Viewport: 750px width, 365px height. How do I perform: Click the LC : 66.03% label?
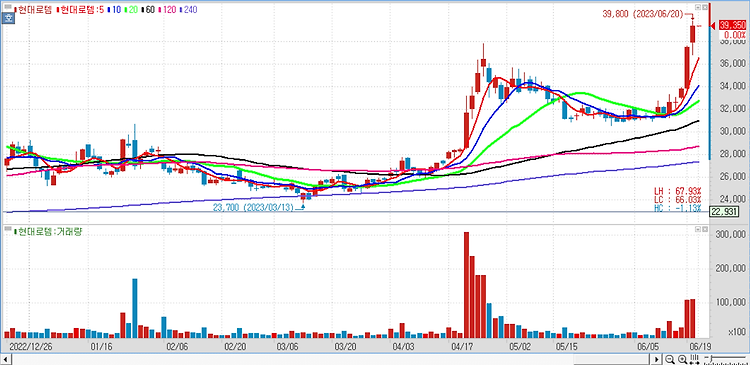(678, 199)
